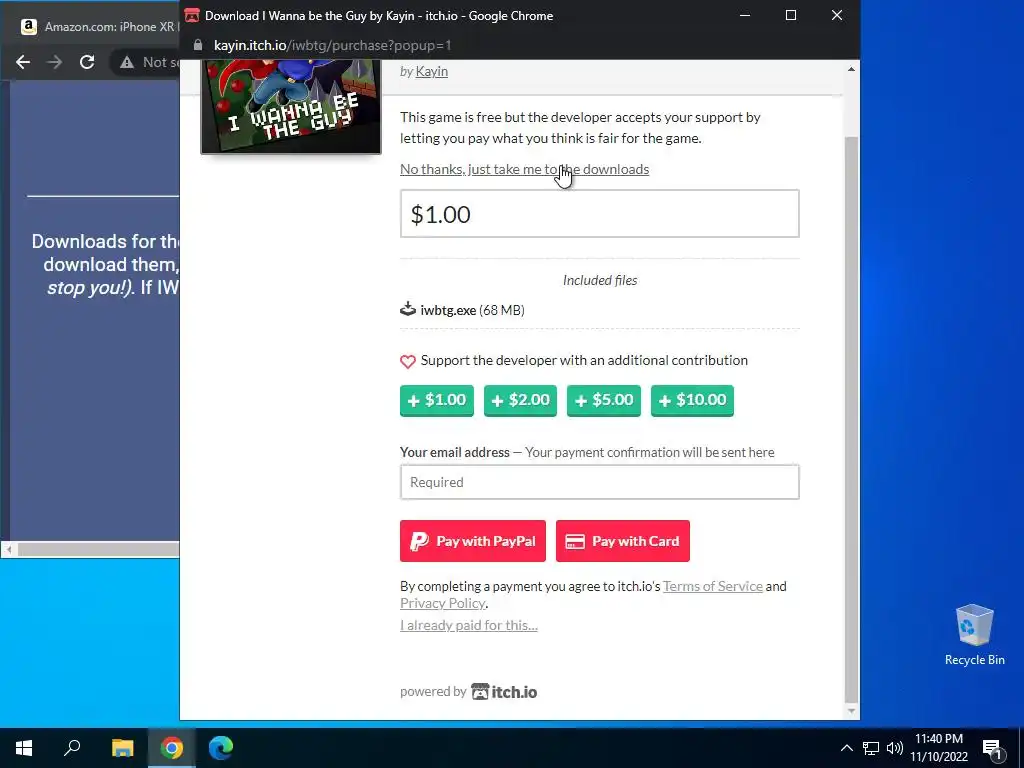Screen dimensions: 1024x768
Task: Click the popup scrollbar down arrow
Action: [851, 711]
